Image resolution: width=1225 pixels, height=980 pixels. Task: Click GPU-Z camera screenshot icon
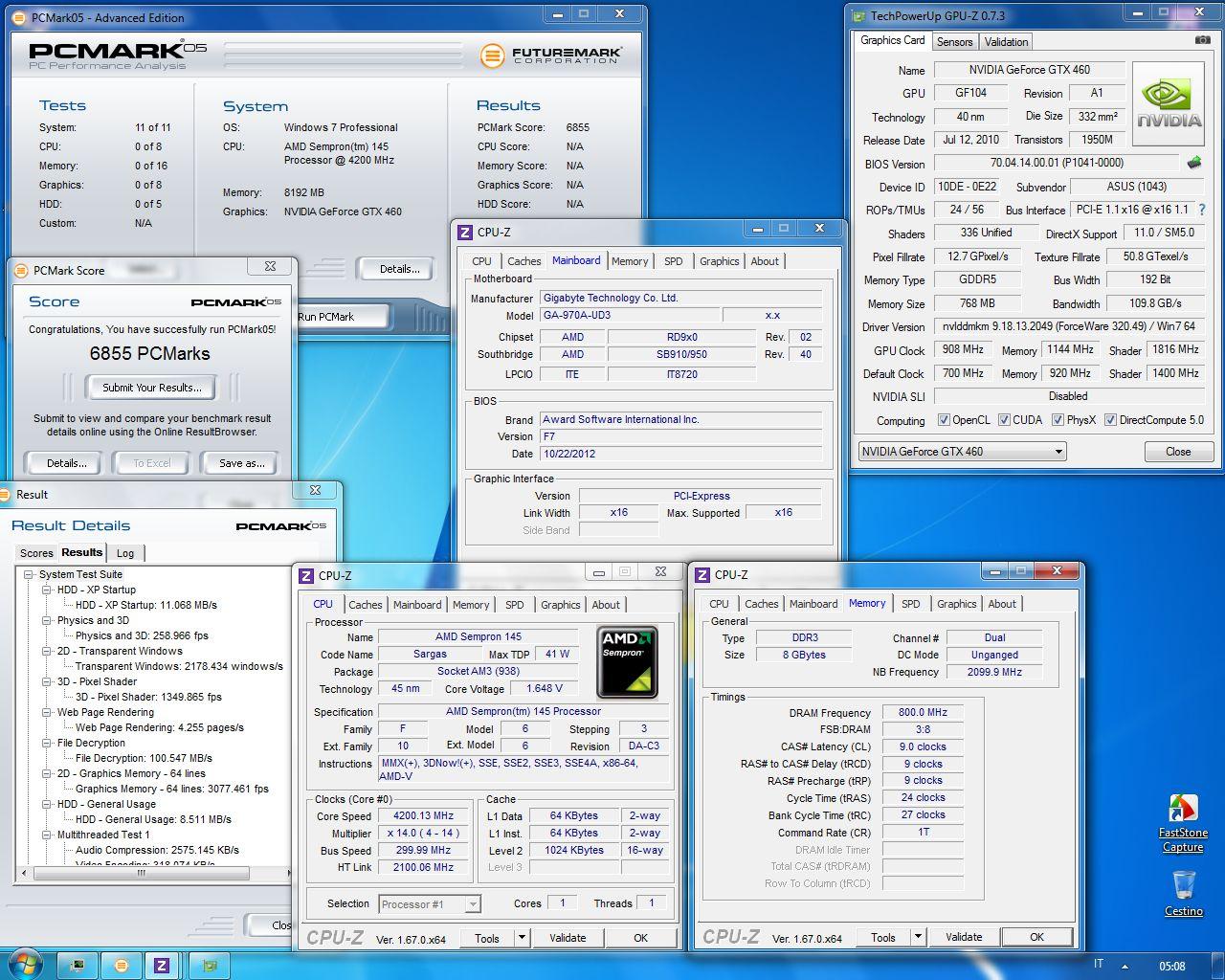pos(1202,41)
